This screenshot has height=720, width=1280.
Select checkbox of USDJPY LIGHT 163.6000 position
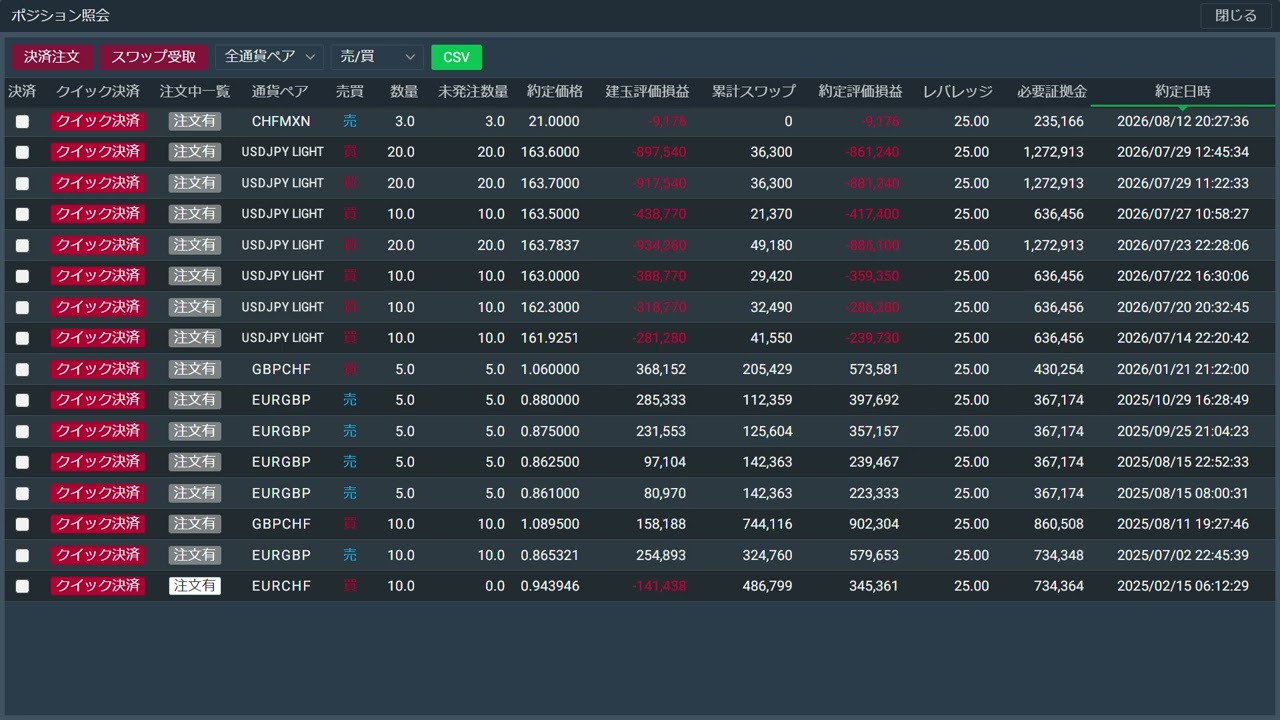point(22,153)
